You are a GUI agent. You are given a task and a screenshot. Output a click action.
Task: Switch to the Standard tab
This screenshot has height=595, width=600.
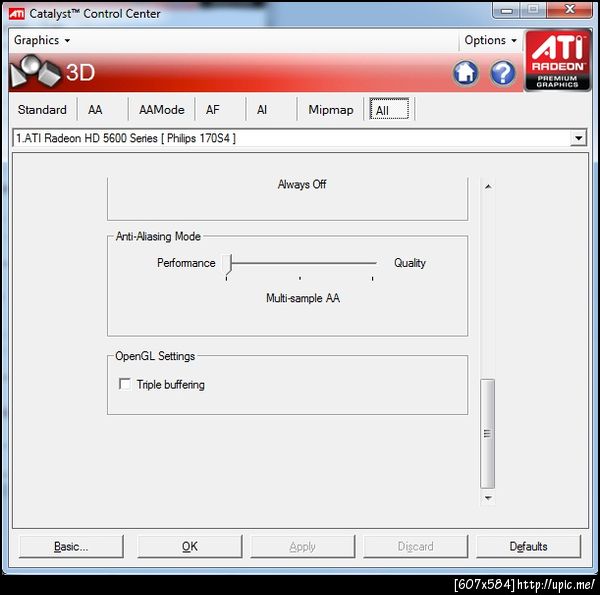pyautogui.click(x=42, y=110)
